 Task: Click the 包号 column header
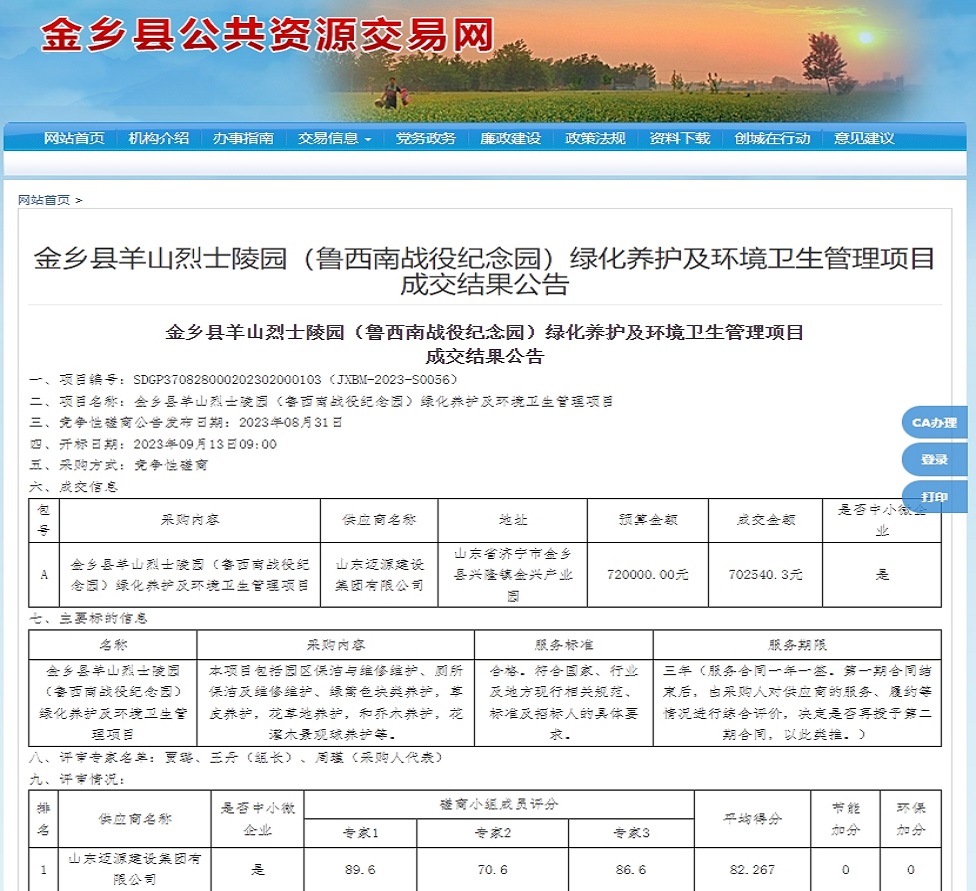coord(44,520)
